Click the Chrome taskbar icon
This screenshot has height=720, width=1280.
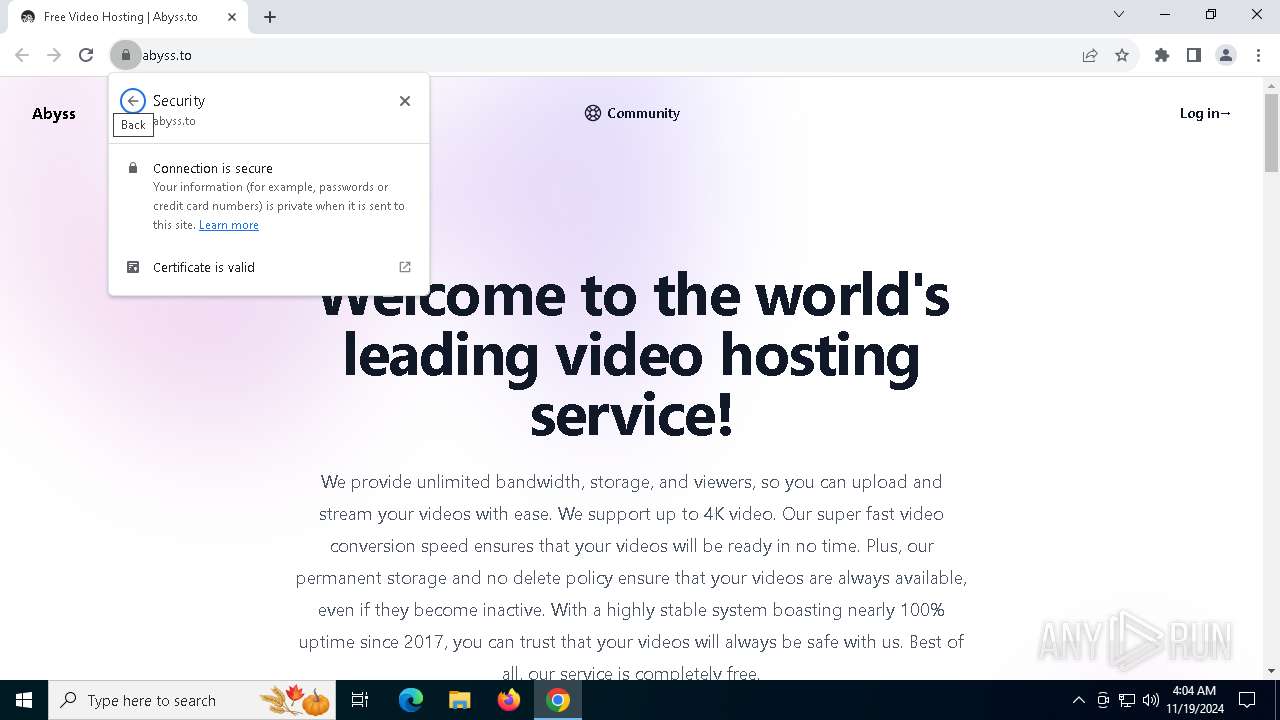click(x=558, y=700)
